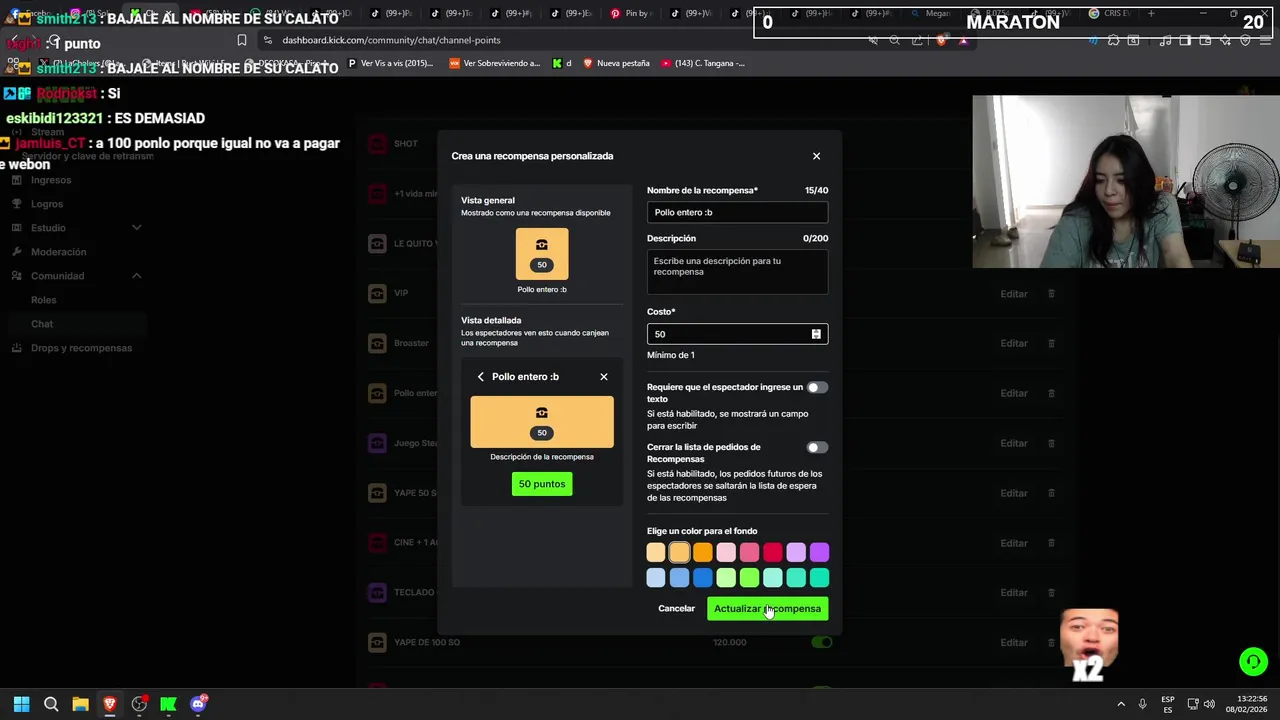This screenshot has height=720, width=1280.
Task: Pick the light pink color swatch
Action: pos(726,552)
